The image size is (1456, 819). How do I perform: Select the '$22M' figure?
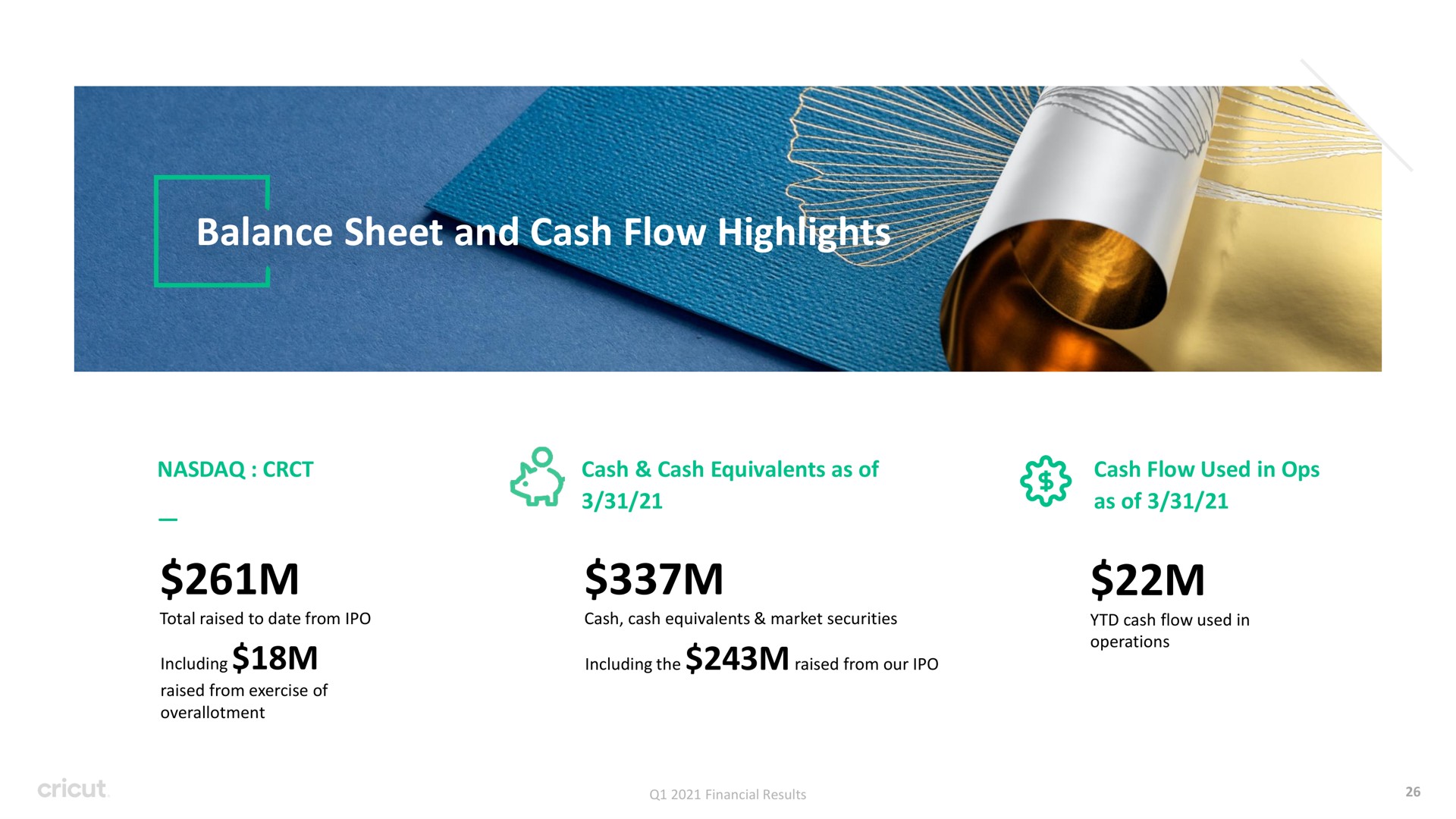click(1147, 580)
